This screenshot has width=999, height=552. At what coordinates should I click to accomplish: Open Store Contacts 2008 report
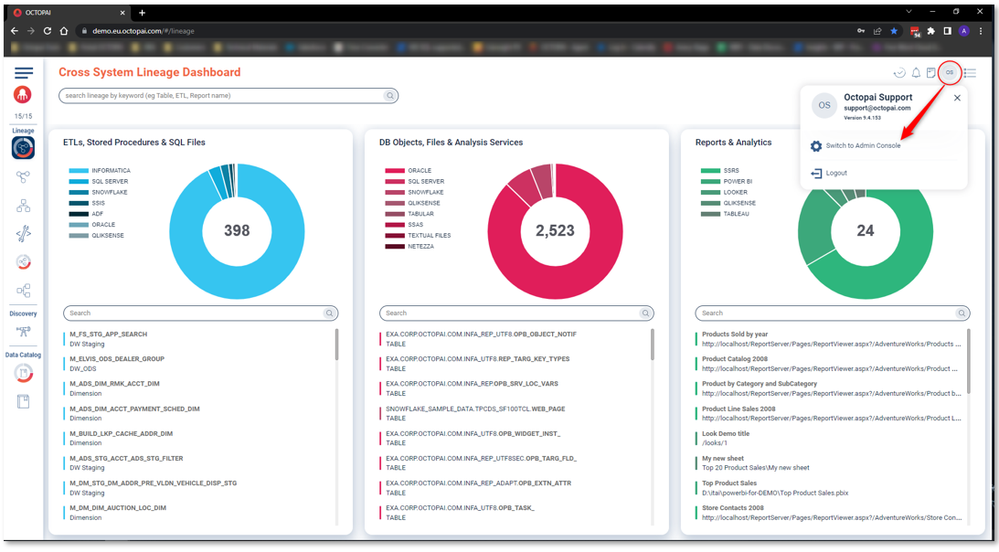[x=733, y=508]
